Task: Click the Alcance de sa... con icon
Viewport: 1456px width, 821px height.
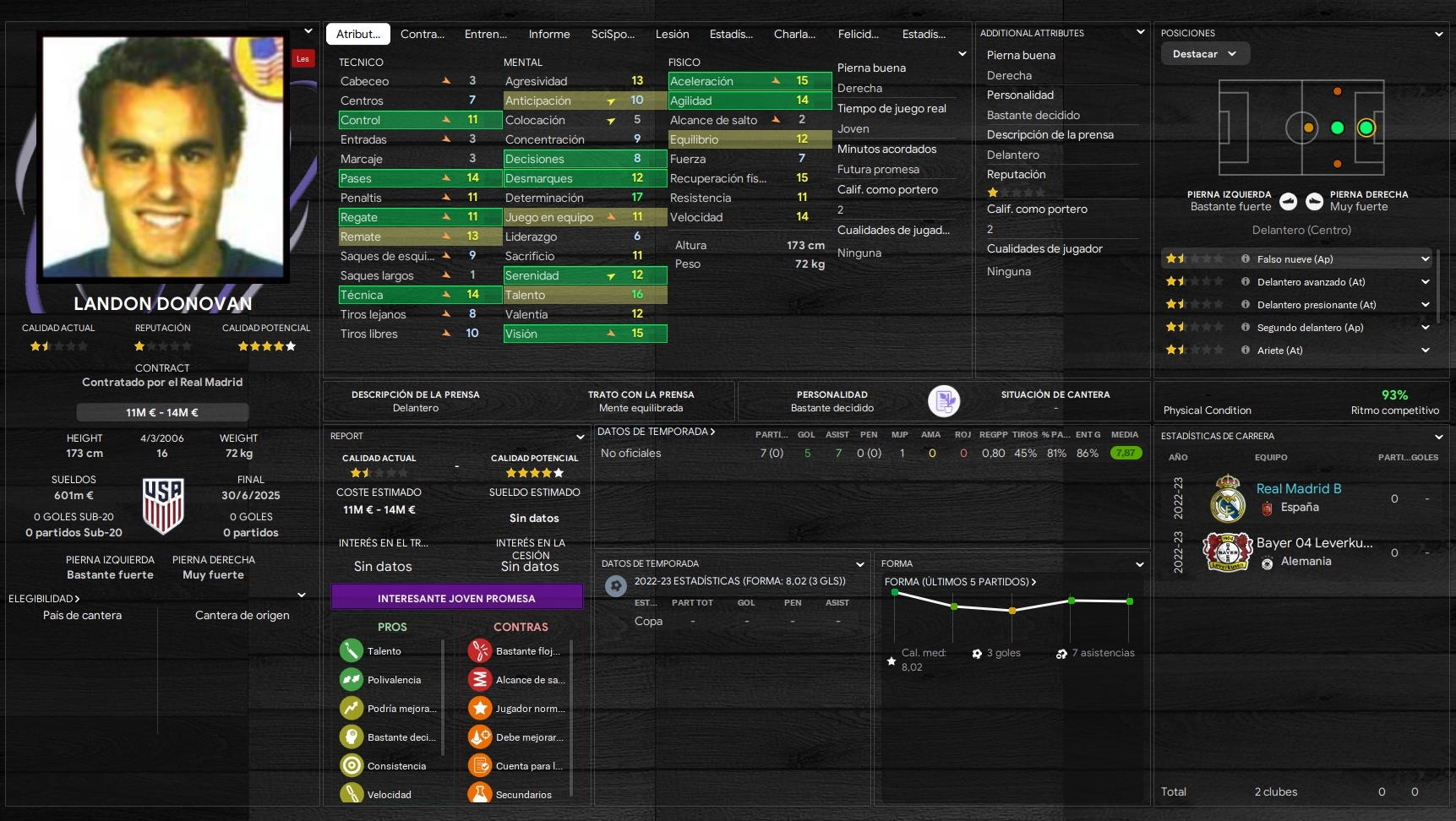Action: point(480,680)
